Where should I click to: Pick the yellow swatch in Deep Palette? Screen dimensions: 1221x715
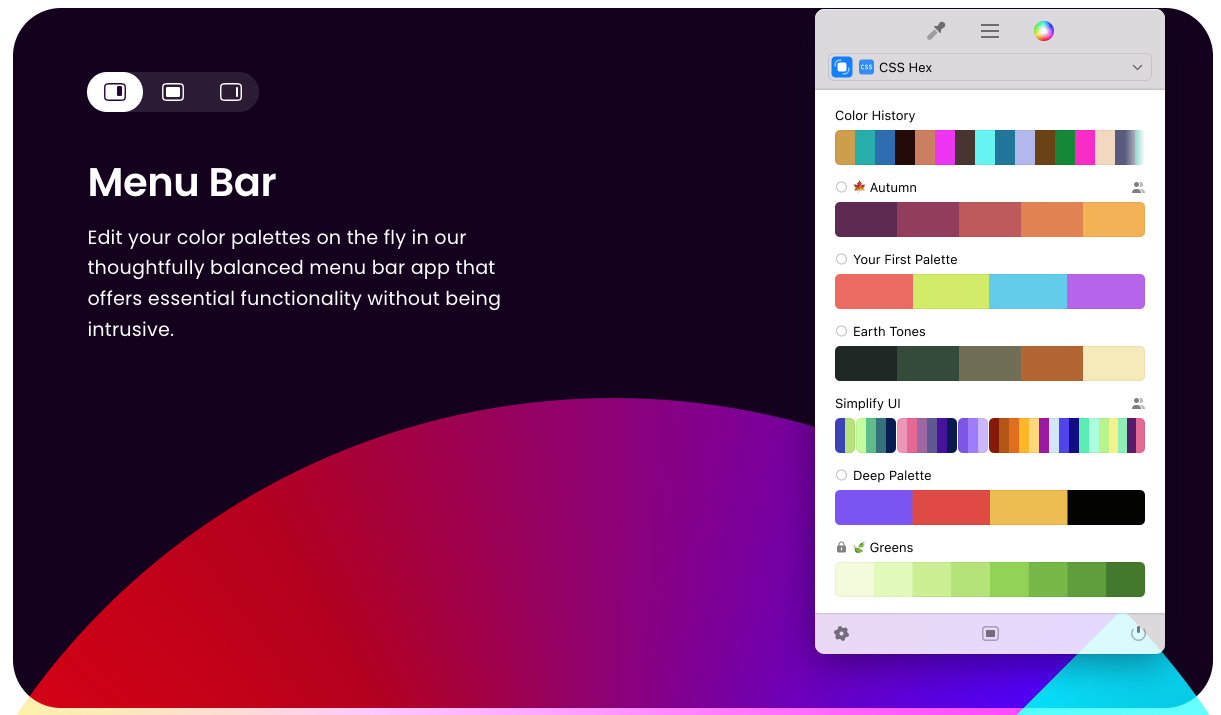coord(1028,507)
